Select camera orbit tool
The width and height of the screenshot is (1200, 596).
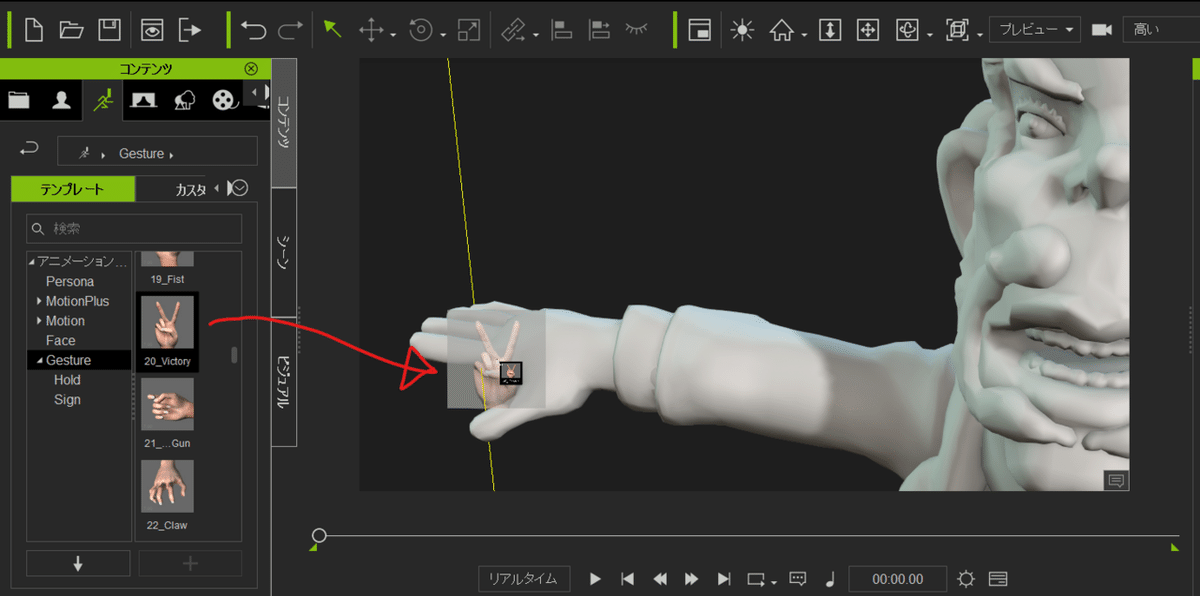[908, 30]
